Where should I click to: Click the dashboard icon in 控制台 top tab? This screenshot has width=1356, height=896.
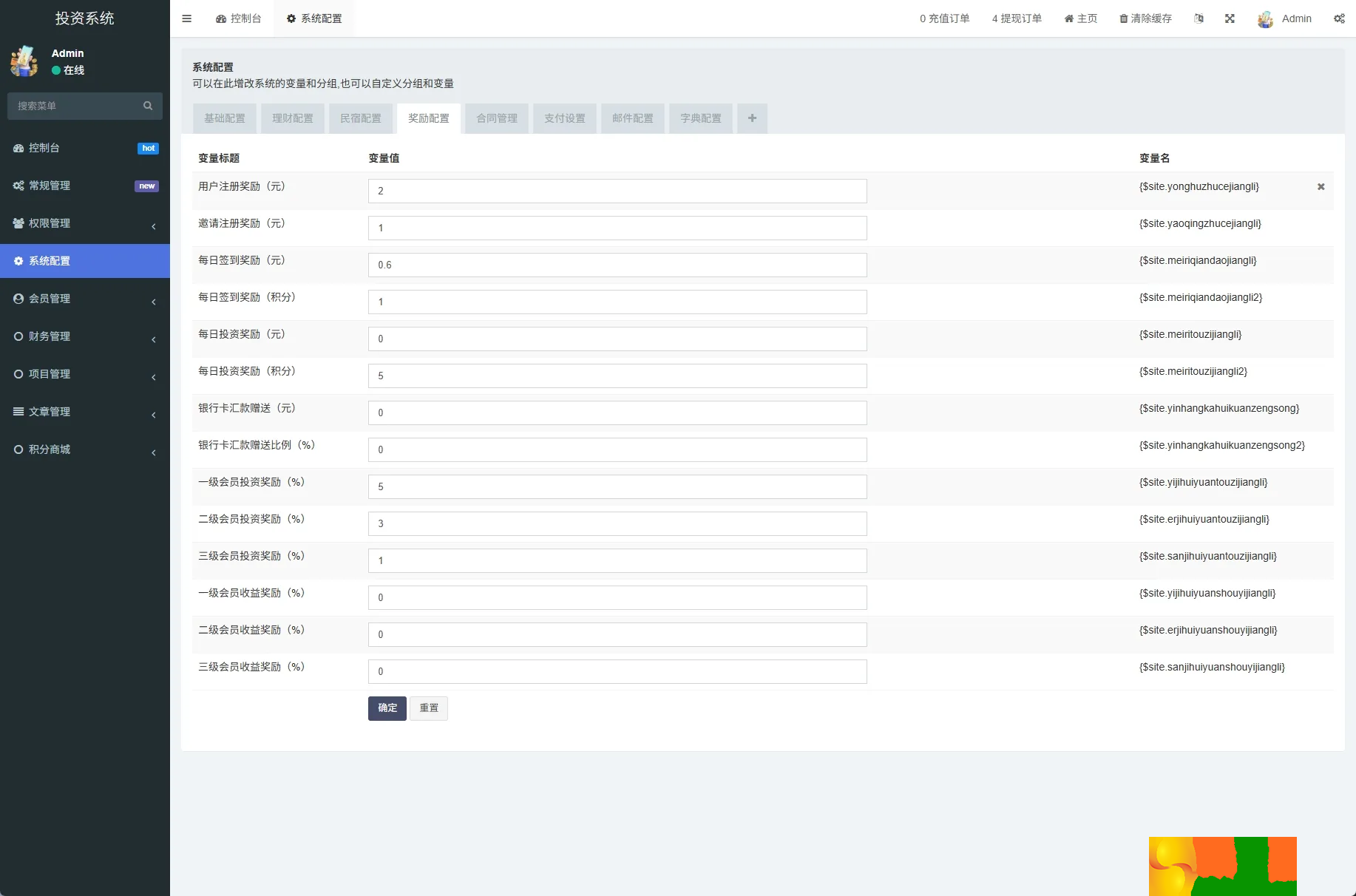(221, 18)
